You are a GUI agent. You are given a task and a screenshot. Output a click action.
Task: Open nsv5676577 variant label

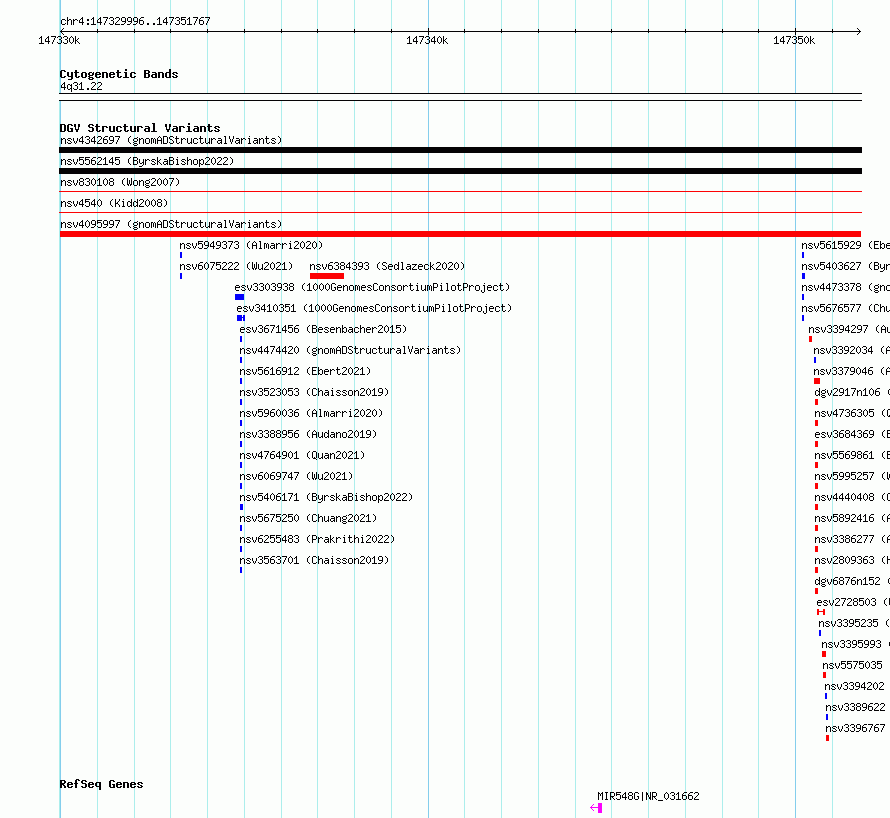coord(845,308)
